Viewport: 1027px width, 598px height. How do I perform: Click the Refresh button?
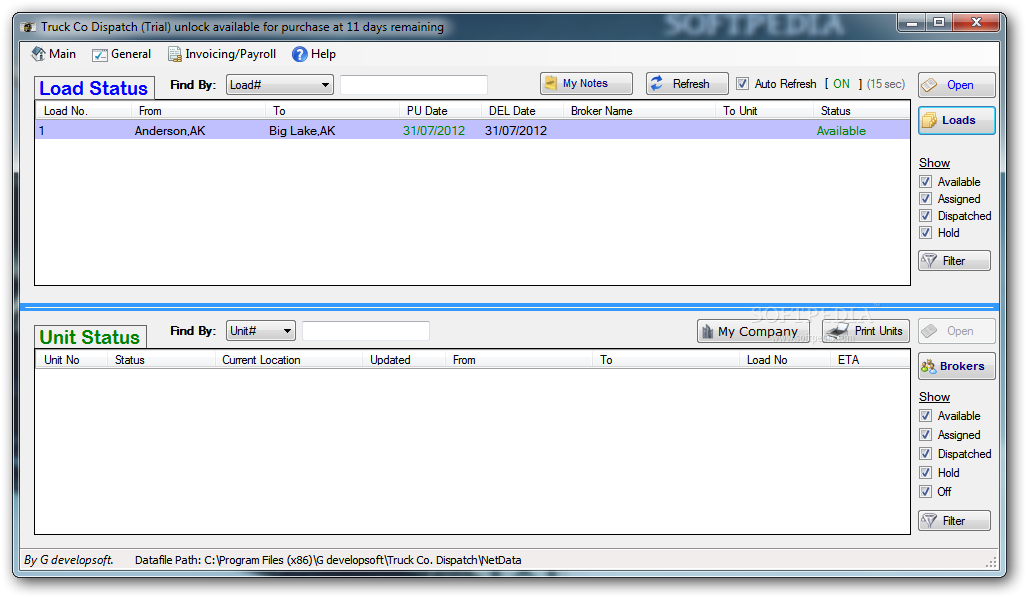point(687,83)
